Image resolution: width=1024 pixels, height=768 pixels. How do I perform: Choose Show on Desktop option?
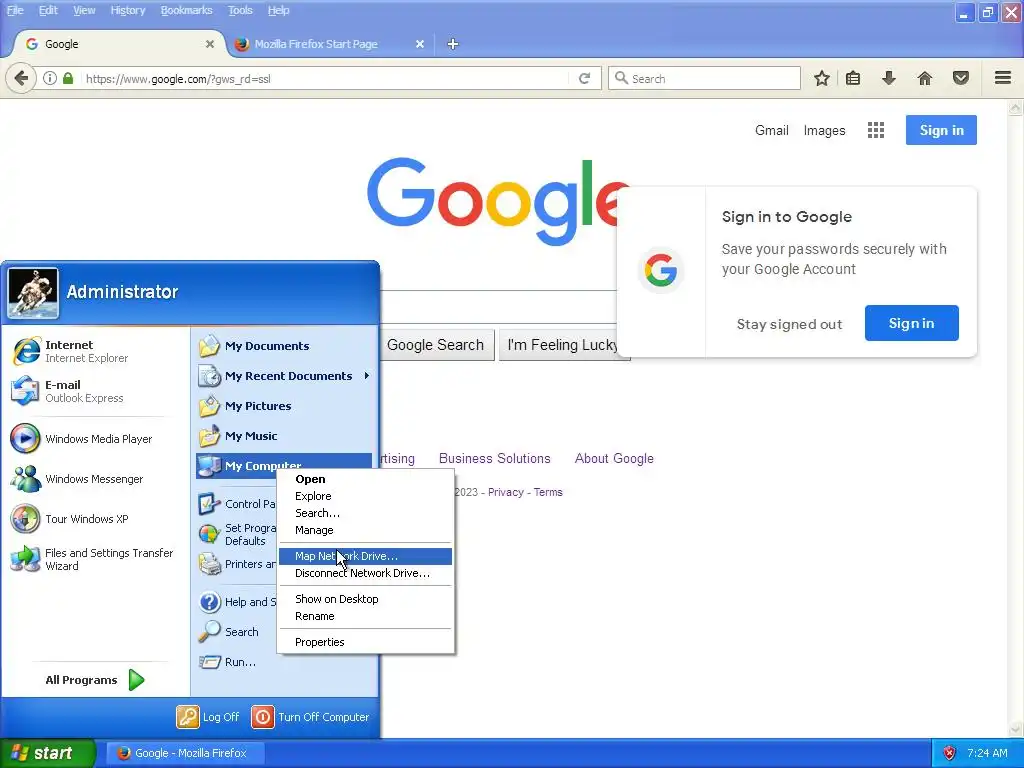pyautogui.click(x=365, y=599)
